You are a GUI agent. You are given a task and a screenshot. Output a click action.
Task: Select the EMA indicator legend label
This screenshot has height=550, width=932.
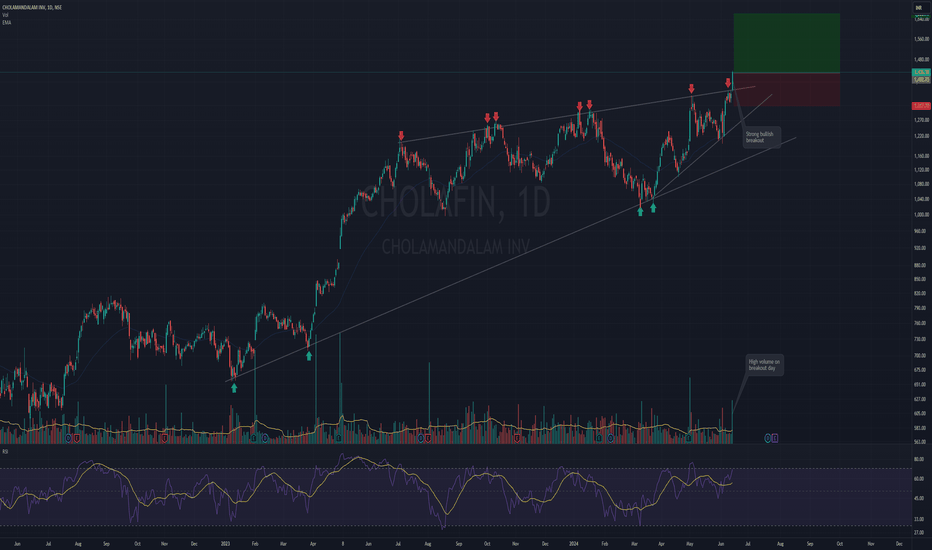click(x=6, y=23)
